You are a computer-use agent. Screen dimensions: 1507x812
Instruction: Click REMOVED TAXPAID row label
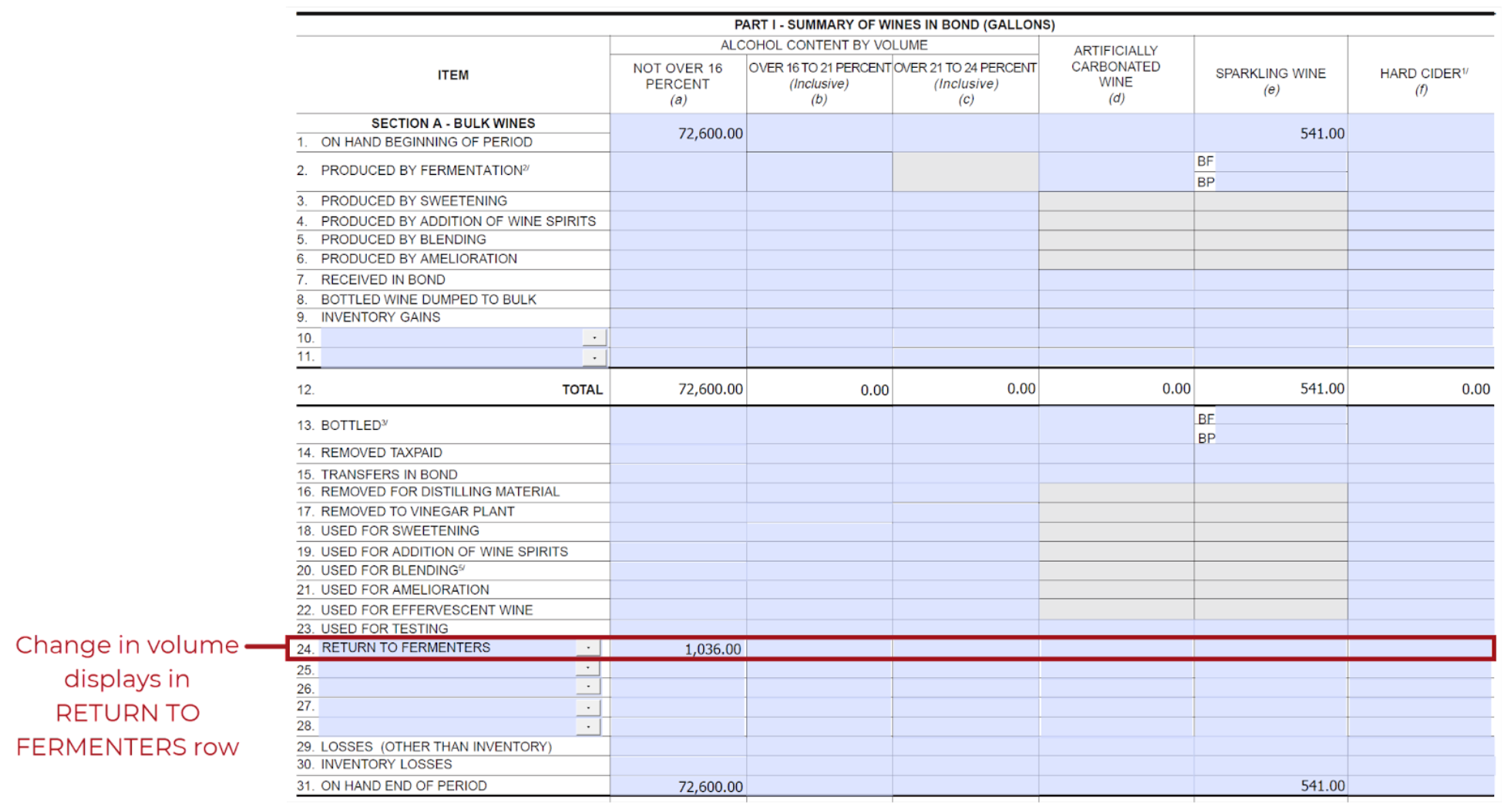382,453
